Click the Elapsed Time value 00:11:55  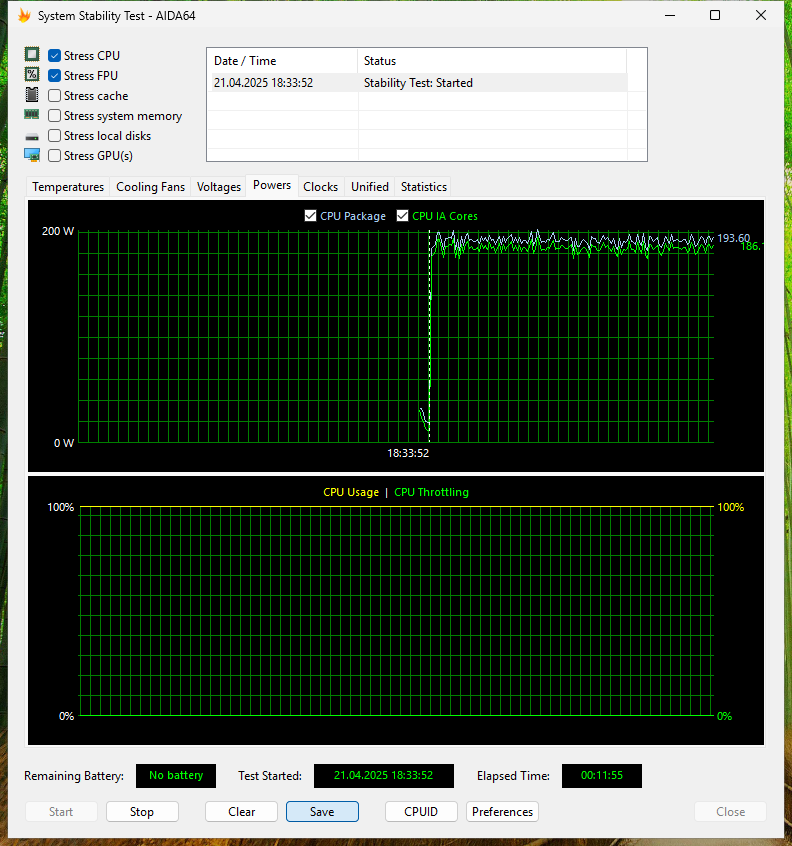click(602, 775)
